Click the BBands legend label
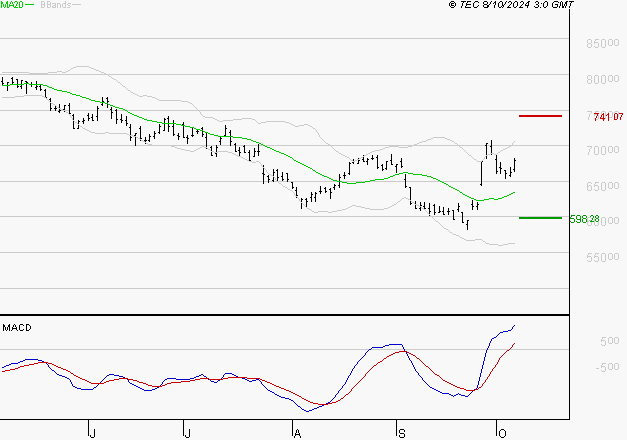Viewport: 627px width, 440px height. (56, 5)
